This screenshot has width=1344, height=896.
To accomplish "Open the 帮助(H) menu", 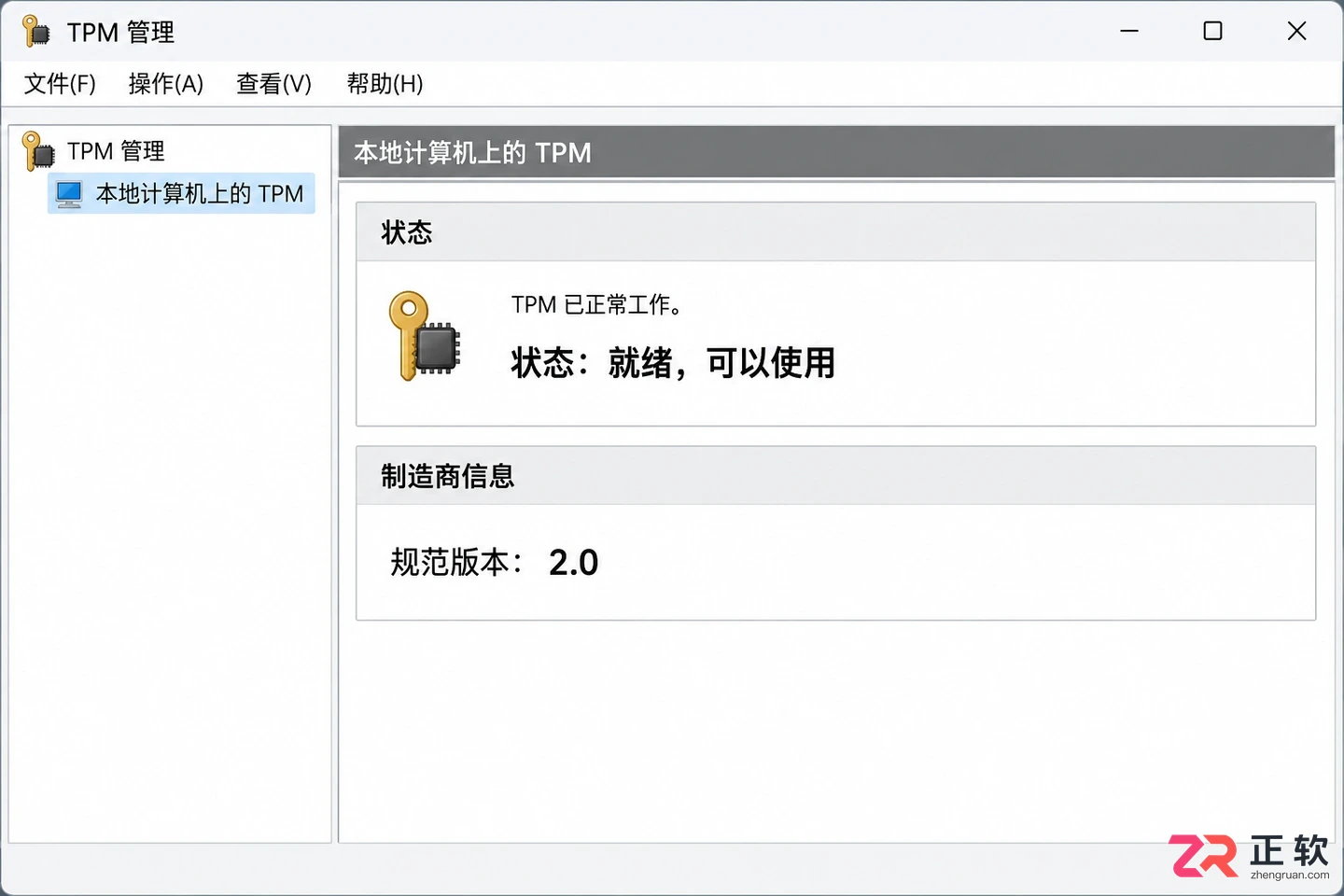I will tap(385, 84).
